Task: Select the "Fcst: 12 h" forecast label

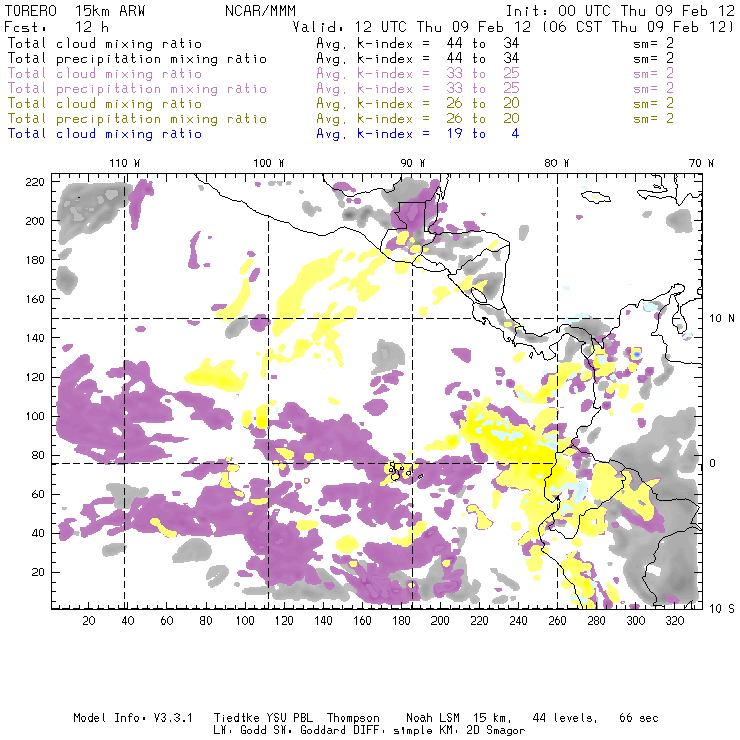Action: click(57, 27)
